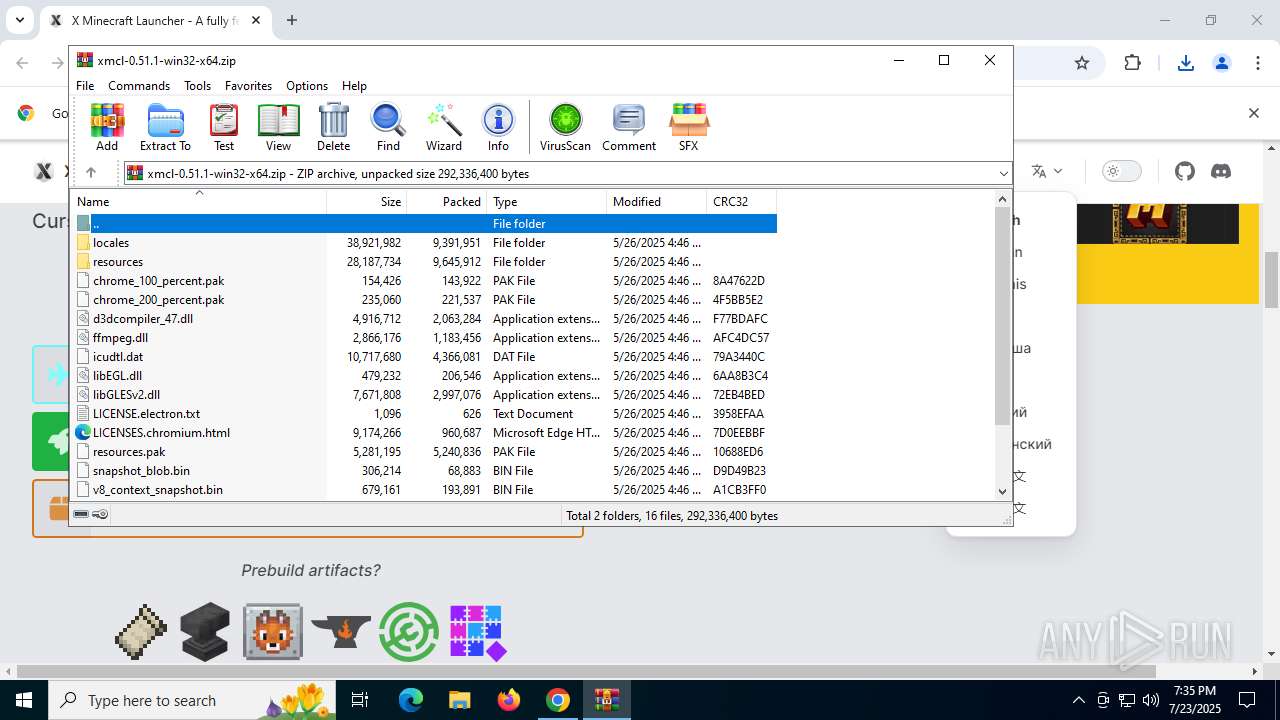Open Chrome profile avatar icon

pos(1222,63)
